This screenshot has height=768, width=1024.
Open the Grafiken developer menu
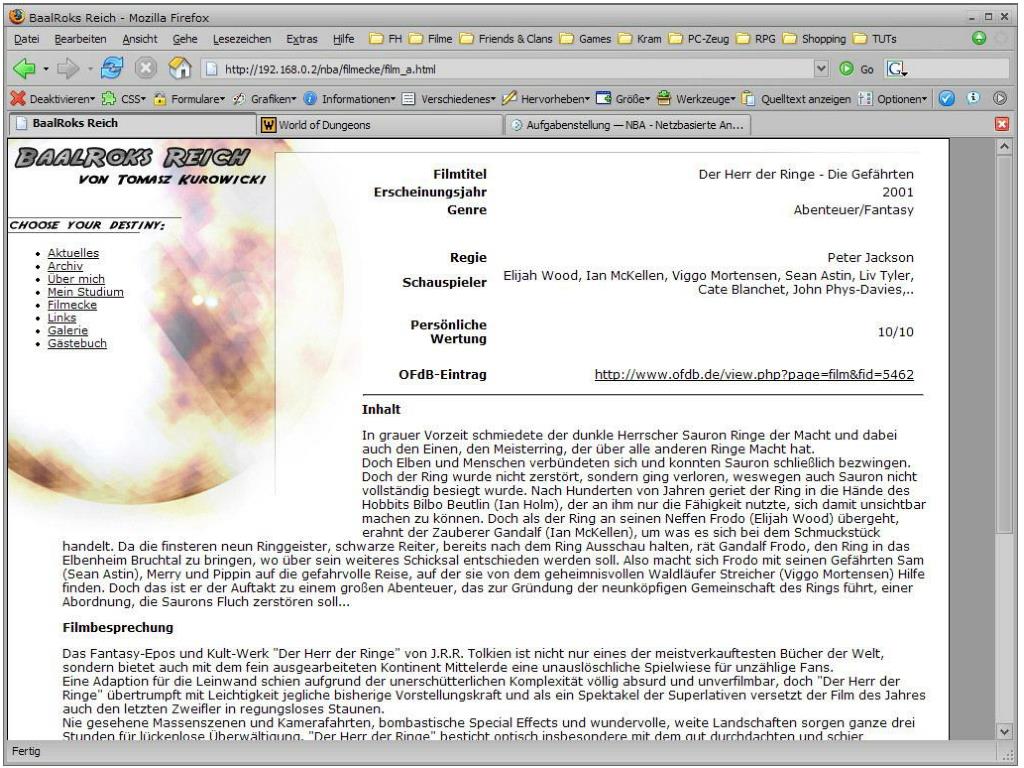[264, 99]
